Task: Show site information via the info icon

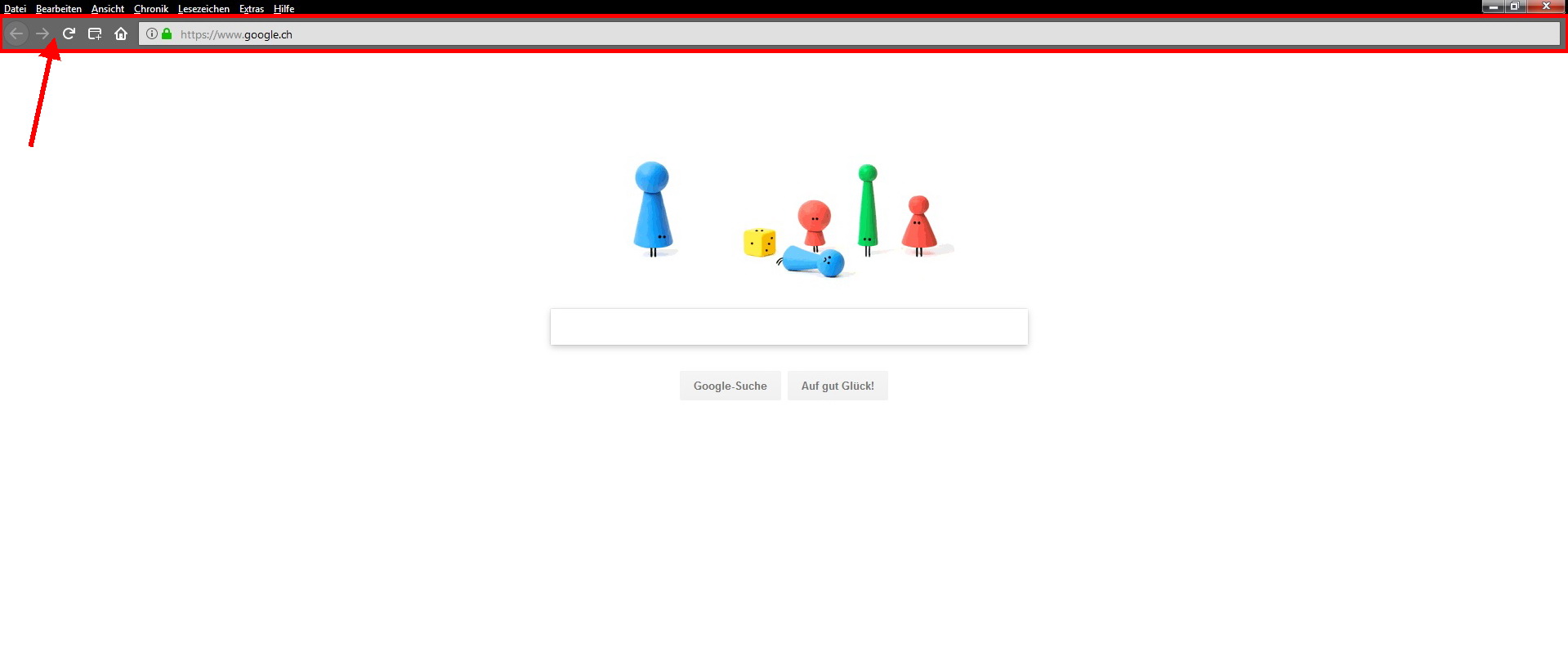Action: [x=152, y=34]
